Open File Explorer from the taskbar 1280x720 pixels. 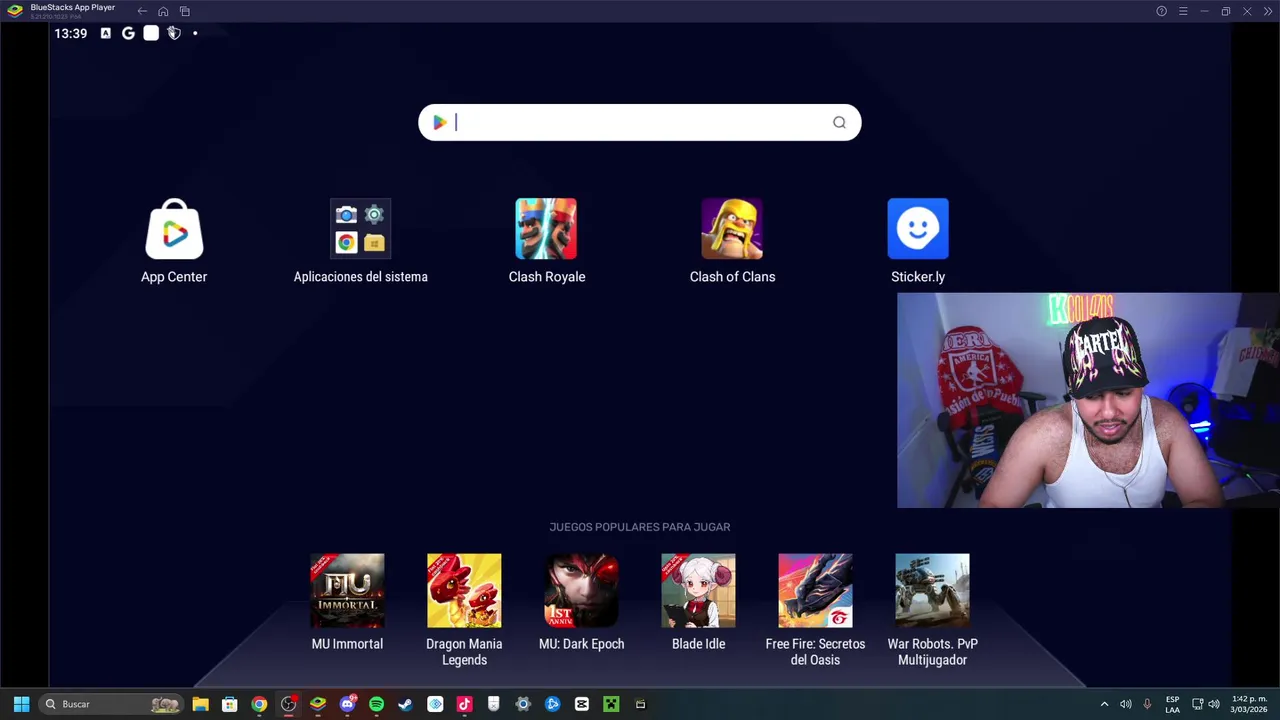(x=200, y=704)
